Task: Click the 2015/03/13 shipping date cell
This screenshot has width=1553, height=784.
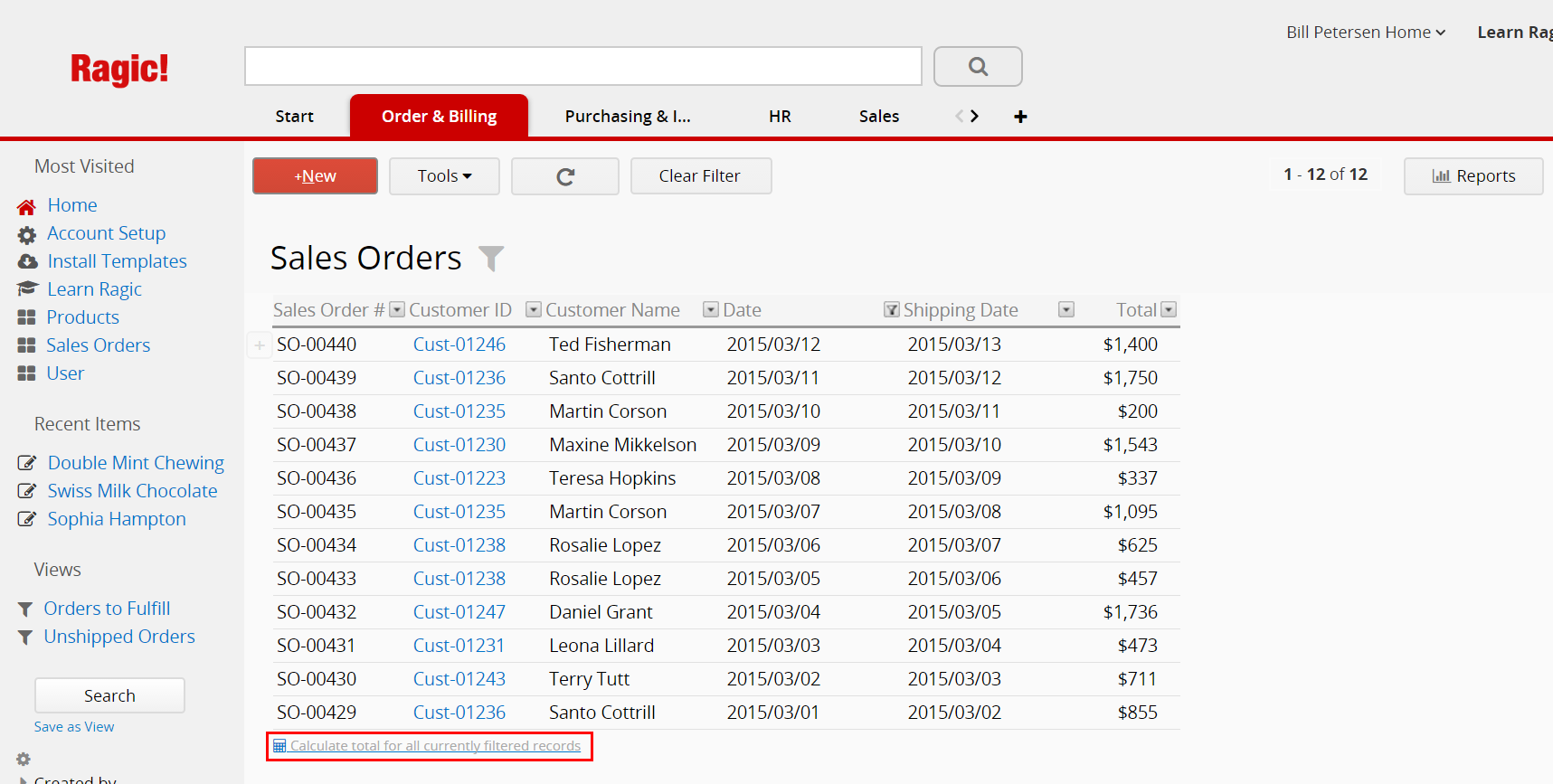Action: (x=954, y=345)
